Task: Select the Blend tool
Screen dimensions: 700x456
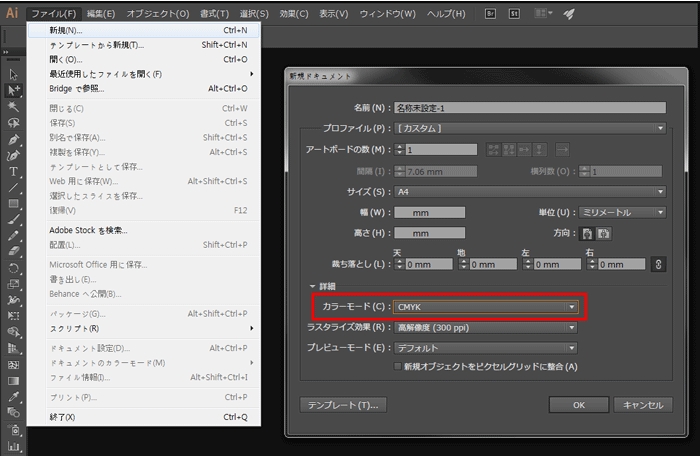Action: (13, 412)
